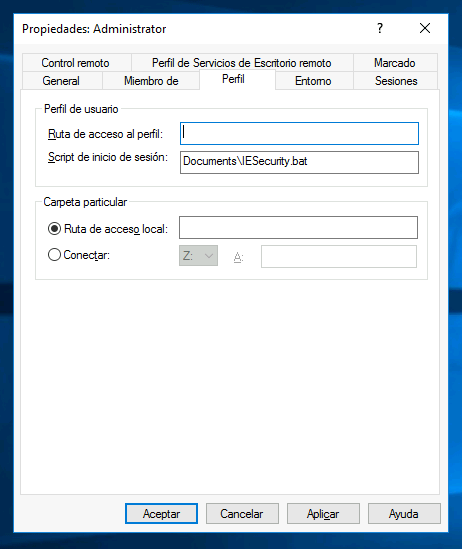Click the Script de inicio de sesión field

coord(299,162)
